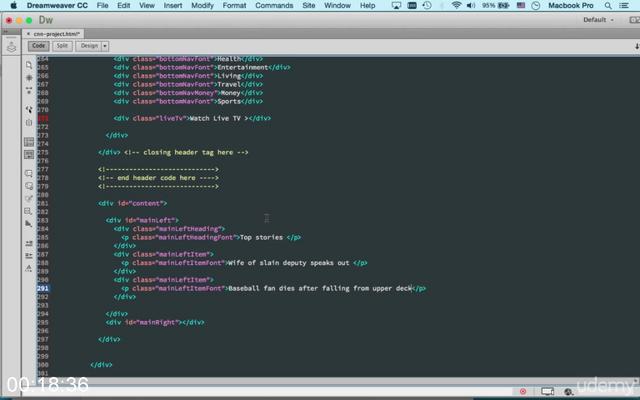Click the Remove Comment icon
Image resolution: width=640 pixels, height=400 pixels.
click(x=29, y=186)
